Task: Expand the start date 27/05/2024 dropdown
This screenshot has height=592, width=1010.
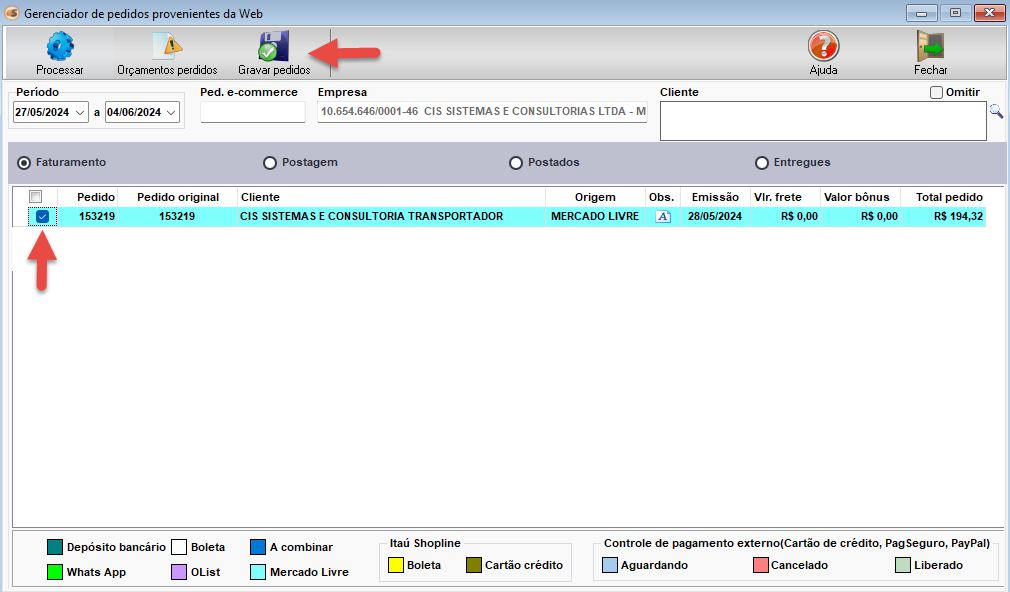Action: (x=80, y=113)
